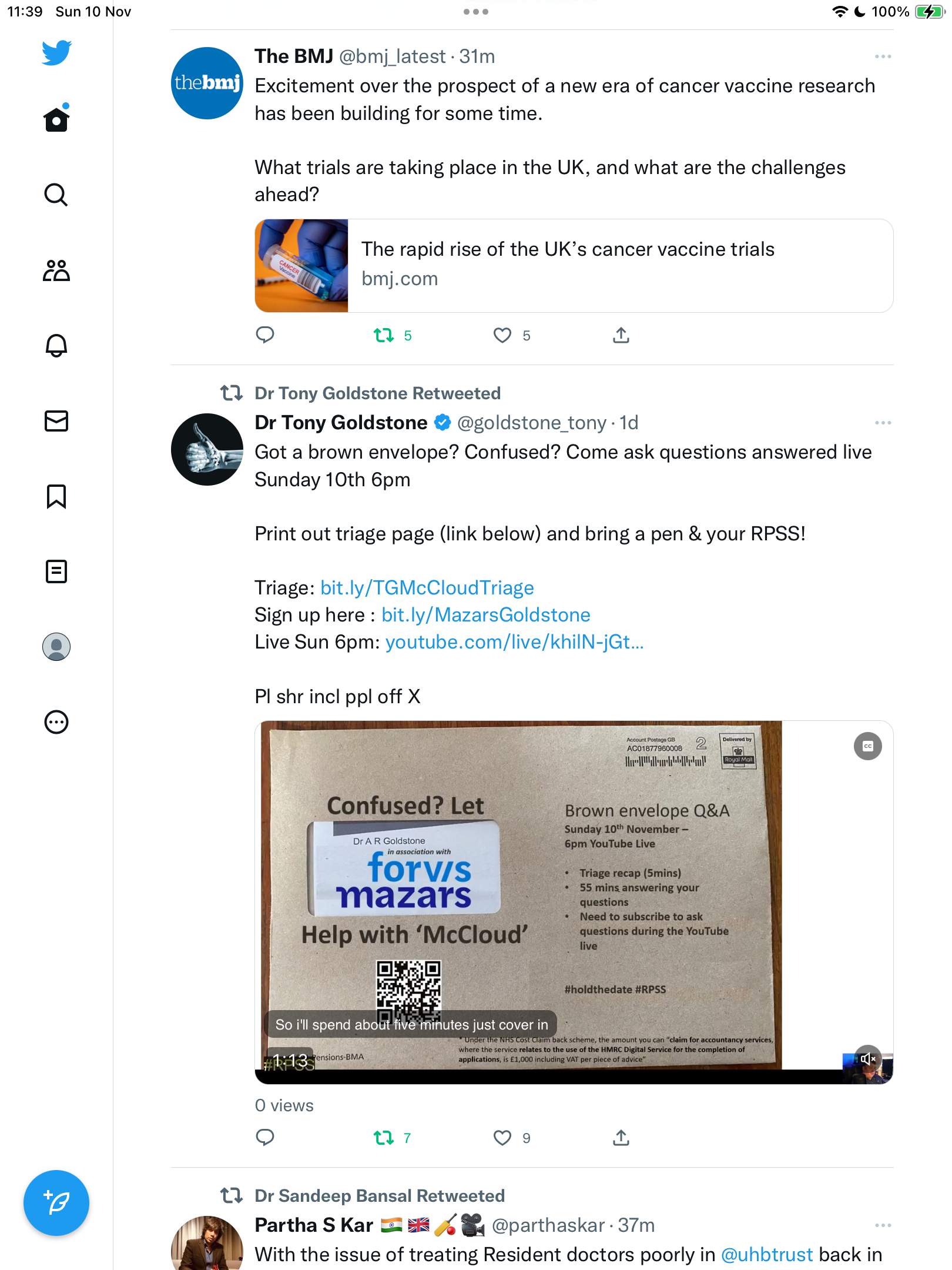This screenshot has height=1270, width=952.
Task: Open Lists icon in the sidebar
Action: 56,571
